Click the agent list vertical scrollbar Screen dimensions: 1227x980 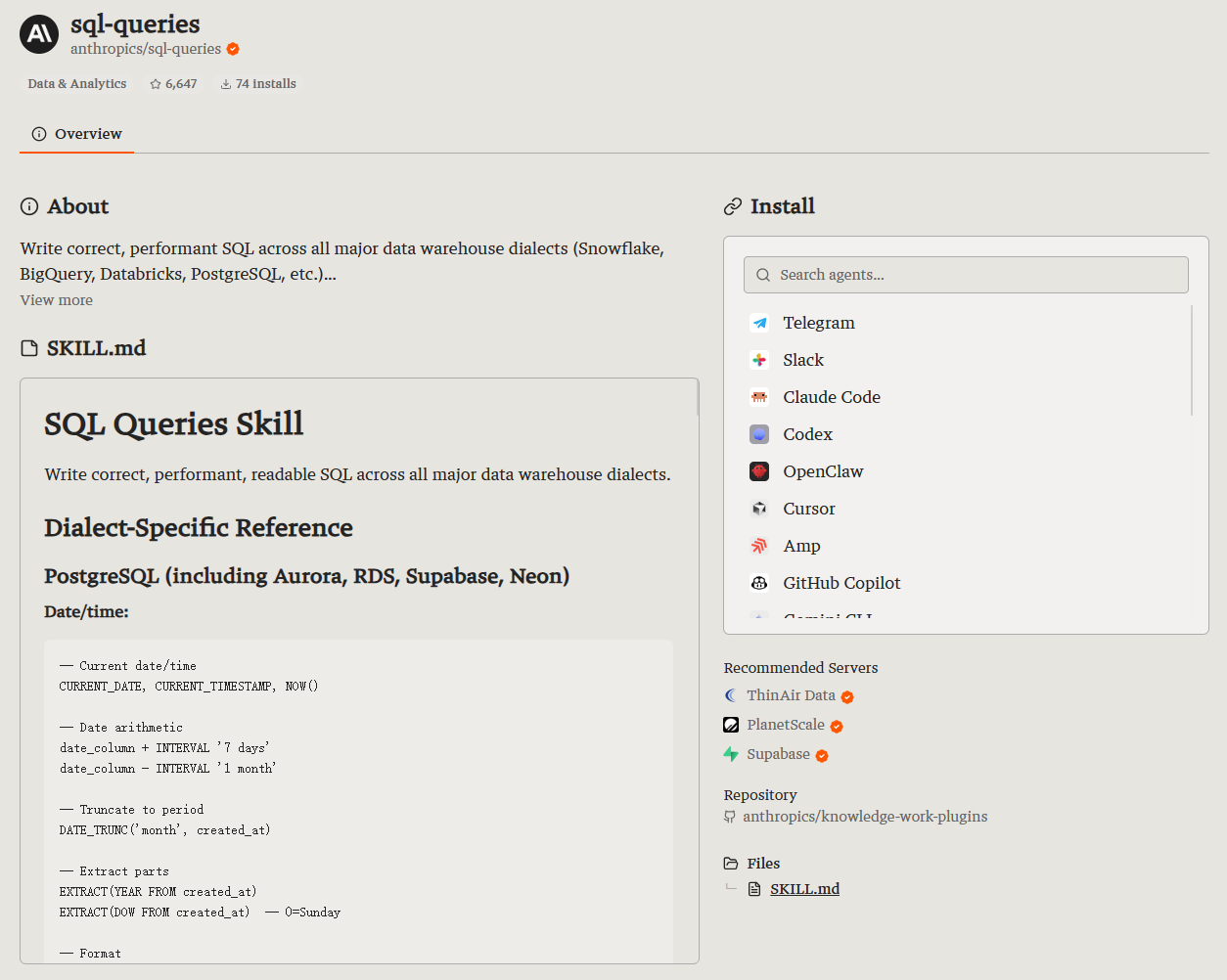click(x=1192, y=360)
